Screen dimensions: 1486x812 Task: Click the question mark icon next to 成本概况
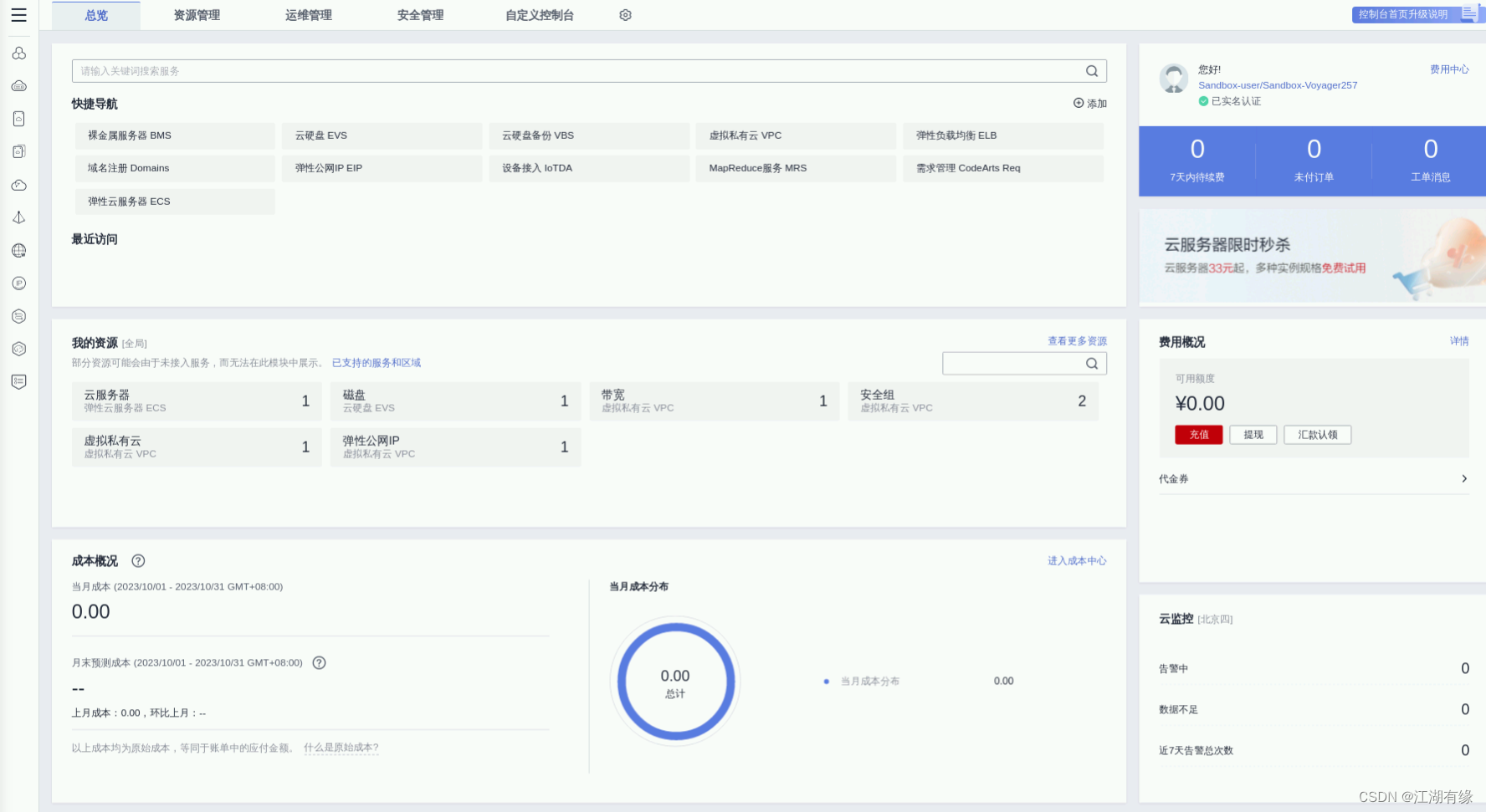138,561
